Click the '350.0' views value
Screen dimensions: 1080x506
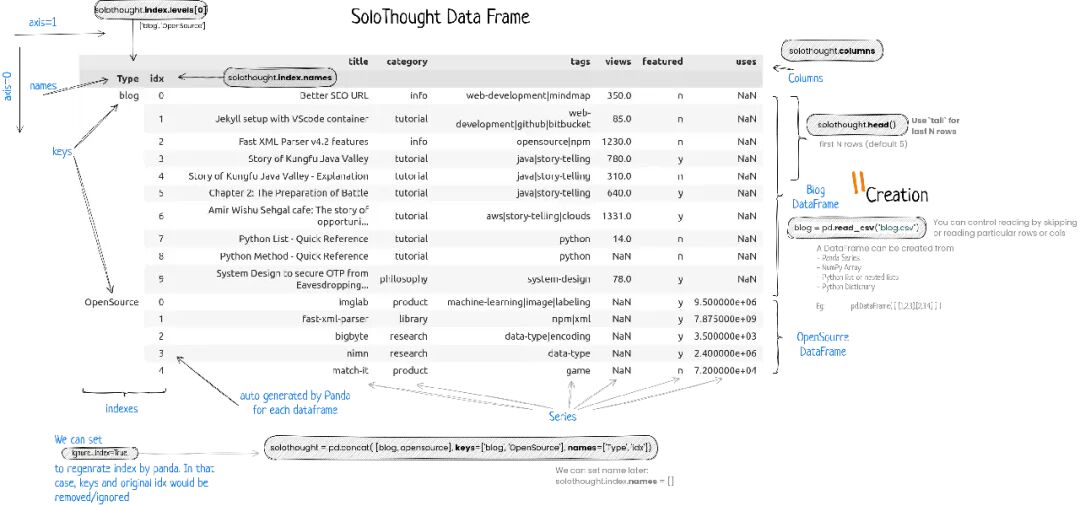pyautogui.click(x=619, y=96)
